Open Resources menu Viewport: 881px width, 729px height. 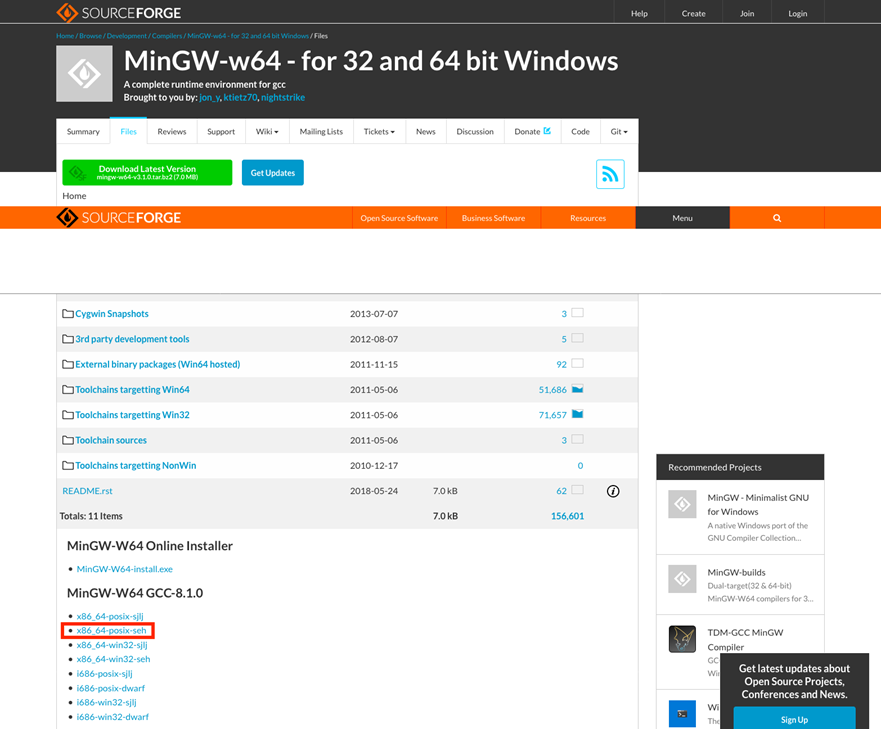click(588, 218)
